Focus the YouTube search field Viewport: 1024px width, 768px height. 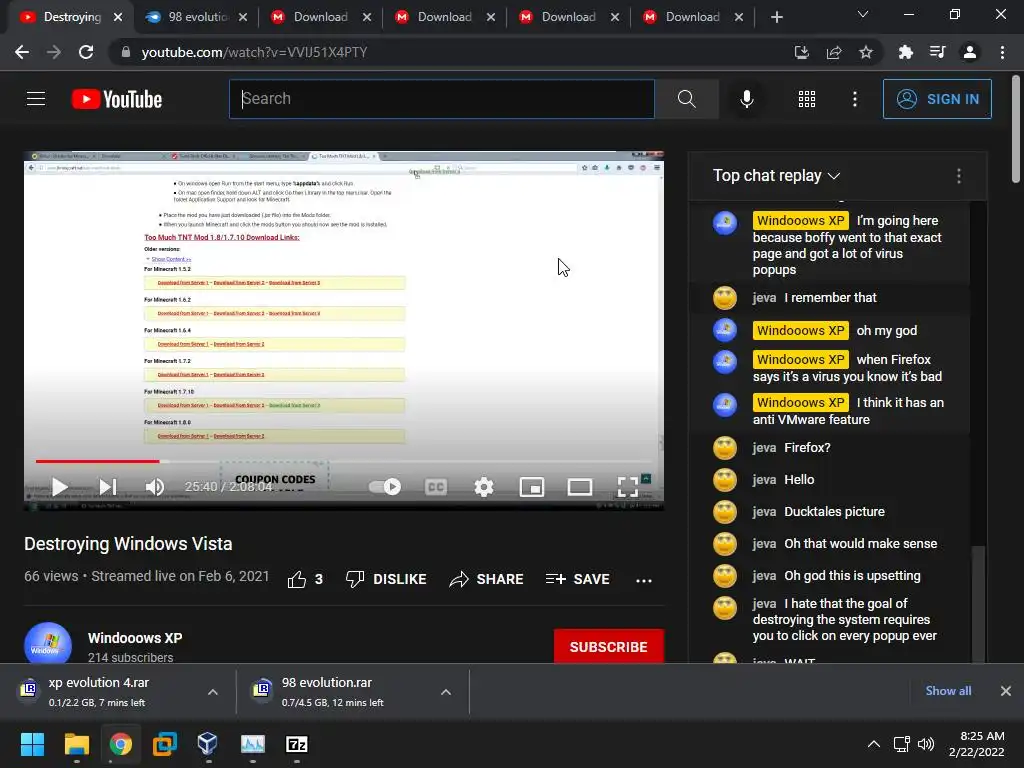point(441,99)
